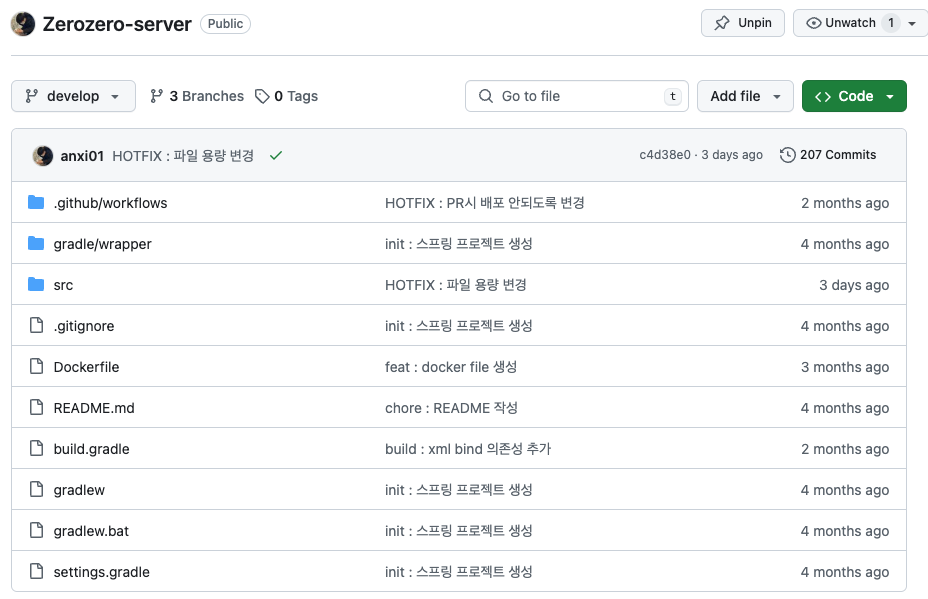Image resolution: width=928 pixels, height=599 pixels.
Task: Click the eye icon in Unwatch button
Action: (x=814, y=23)
